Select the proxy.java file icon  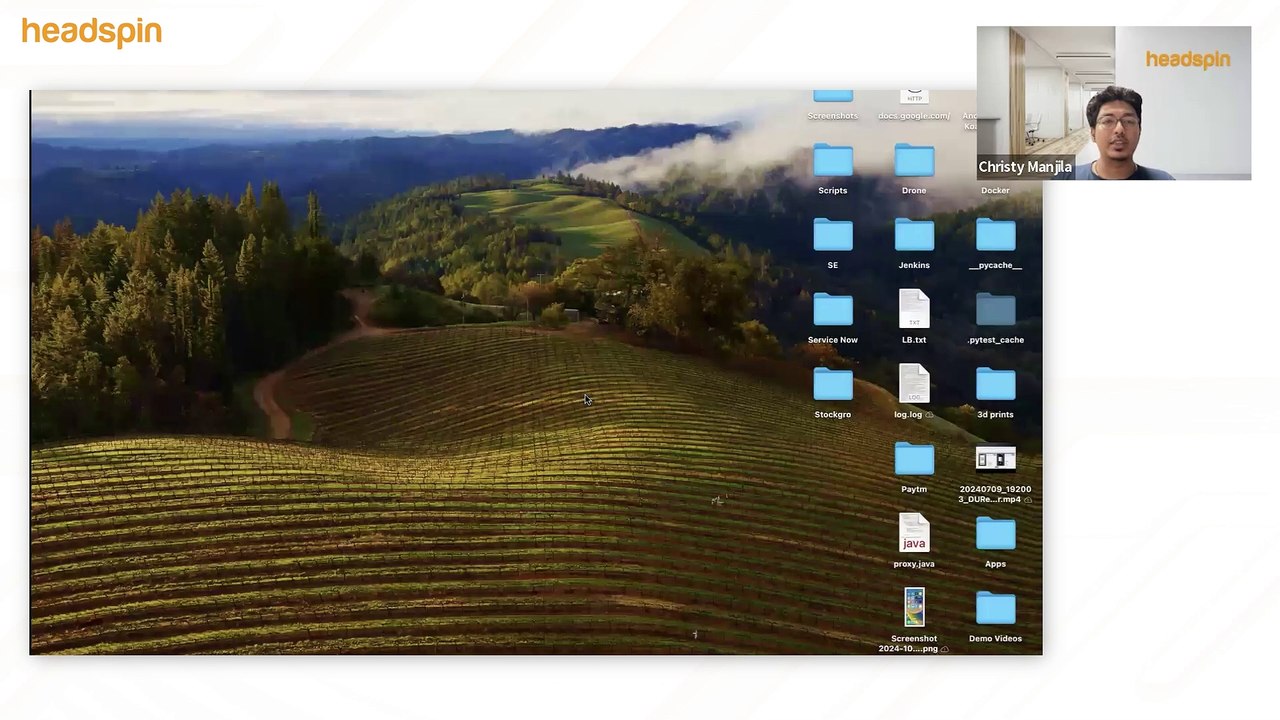coord(914,534)
